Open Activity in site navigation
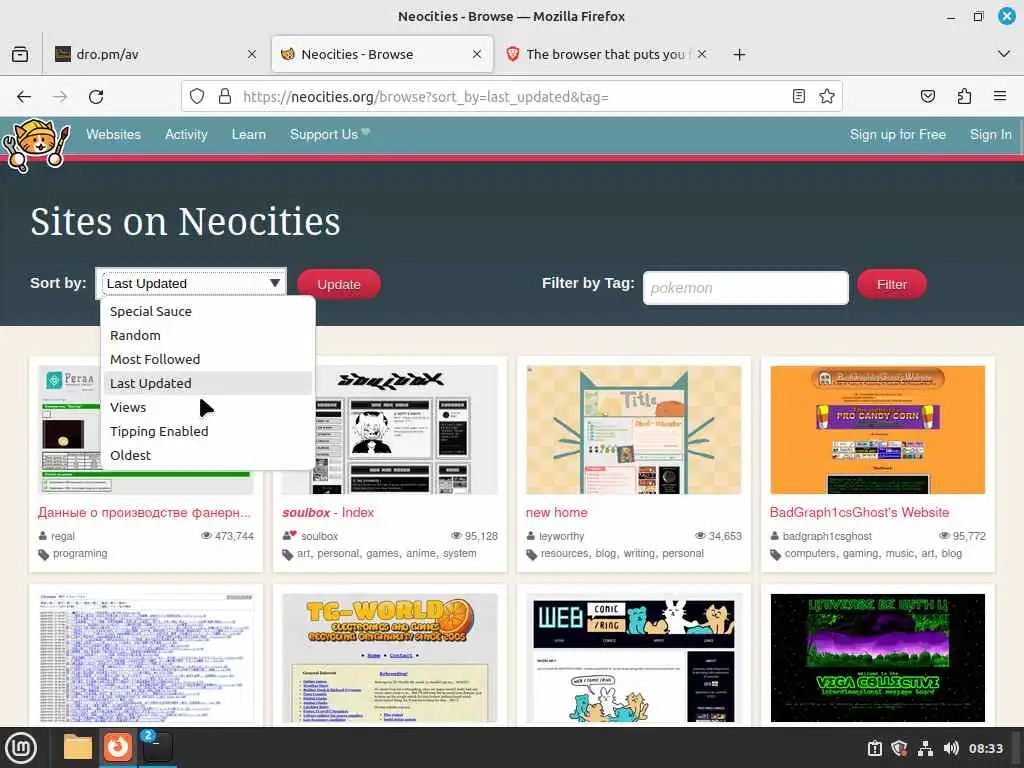This screenshot has width=1024, height=768. pos(186,135)
